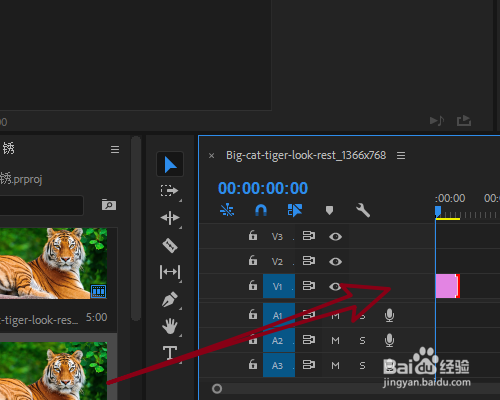Select the Ripple Edit tool
Screen dimensions: 500x400
pyautogui.click(x=170, y=218)
